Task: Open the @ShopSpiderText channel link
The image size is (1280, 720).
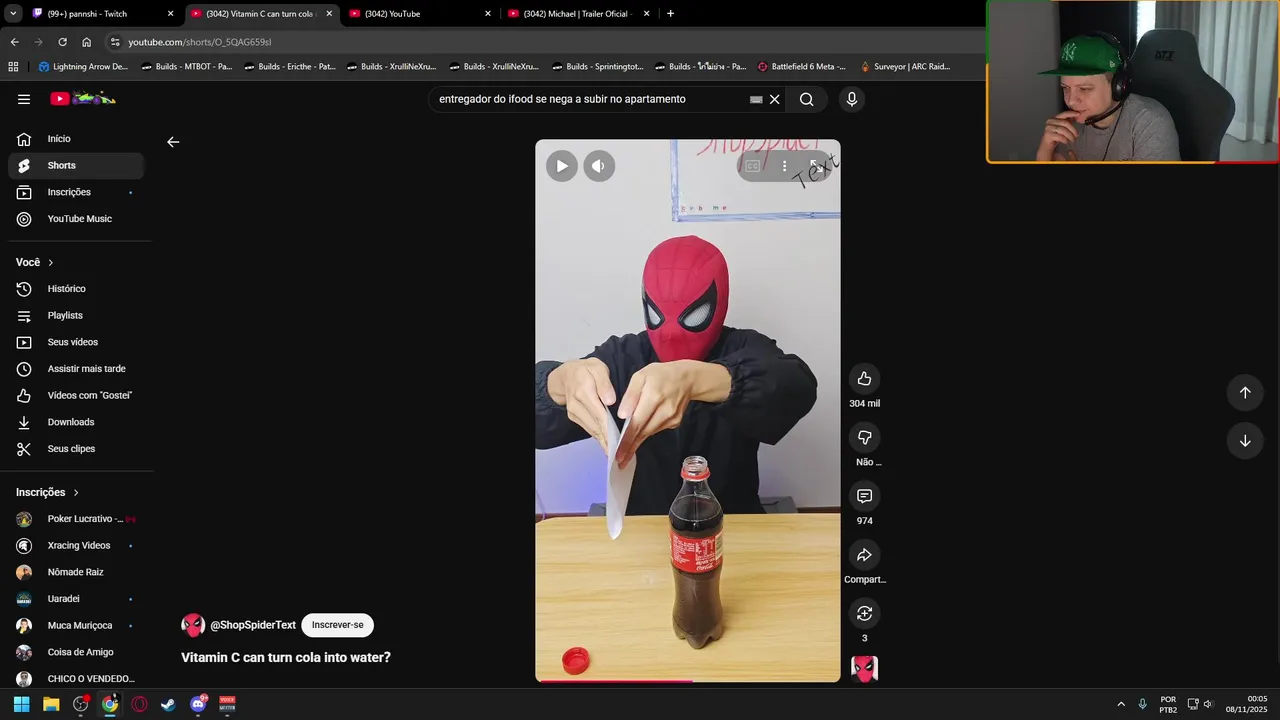Action: [x=253, y=625]
